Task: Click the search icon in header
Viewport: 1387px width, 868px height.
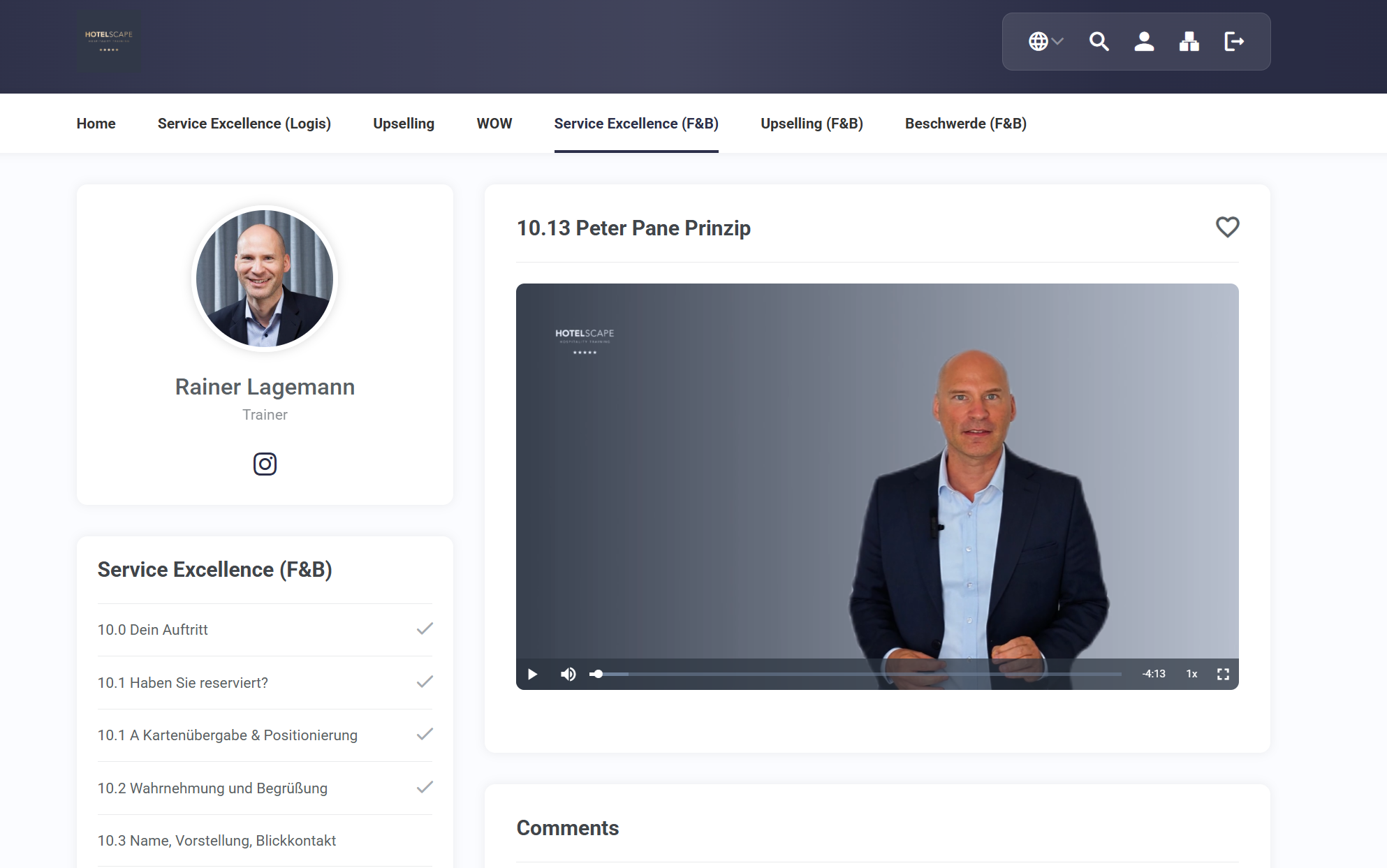Action: [x=1099, y=41]
